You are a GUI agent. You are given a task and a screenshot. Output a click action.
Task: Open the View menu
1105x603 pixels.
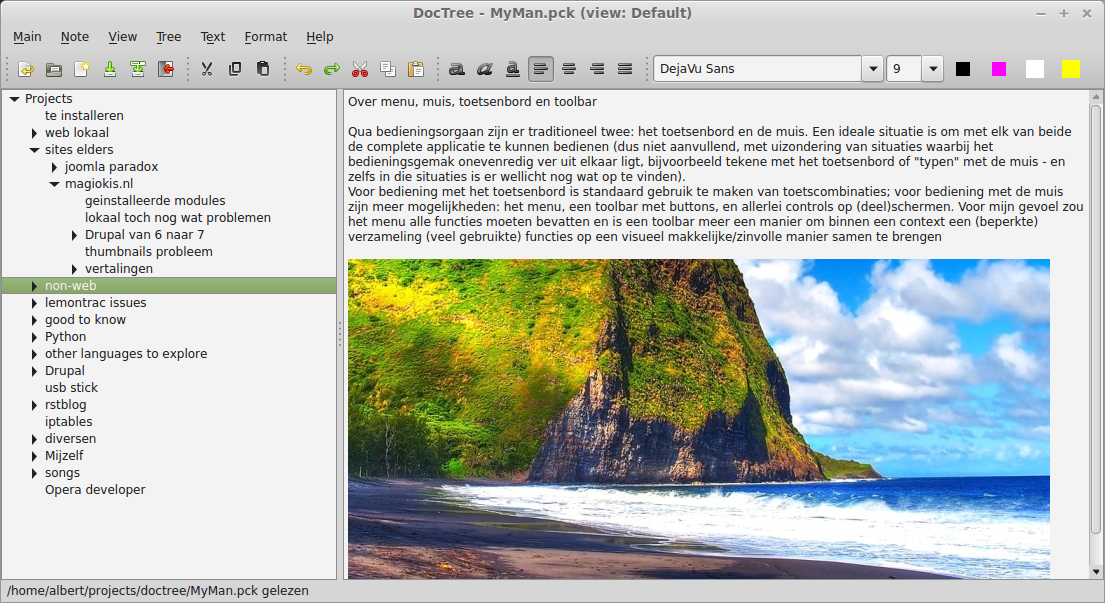(x=123, y=37)
